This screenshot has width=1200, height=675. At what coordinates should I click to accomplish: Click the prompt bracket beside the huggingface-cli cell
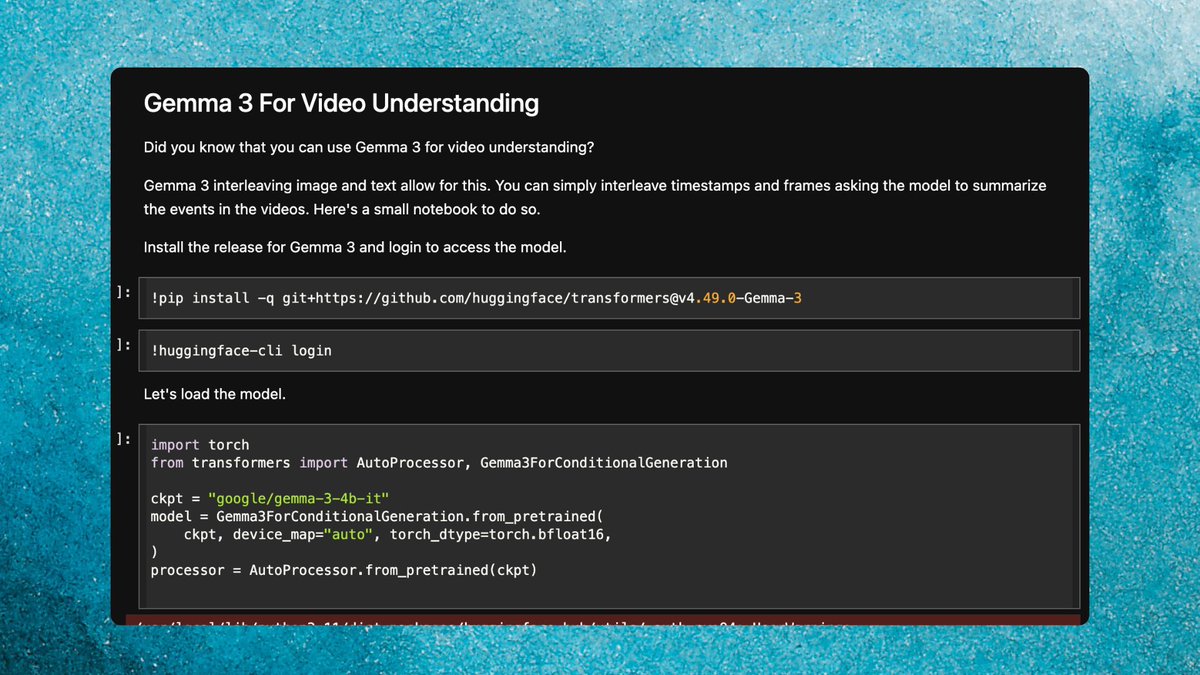point(123,345)
